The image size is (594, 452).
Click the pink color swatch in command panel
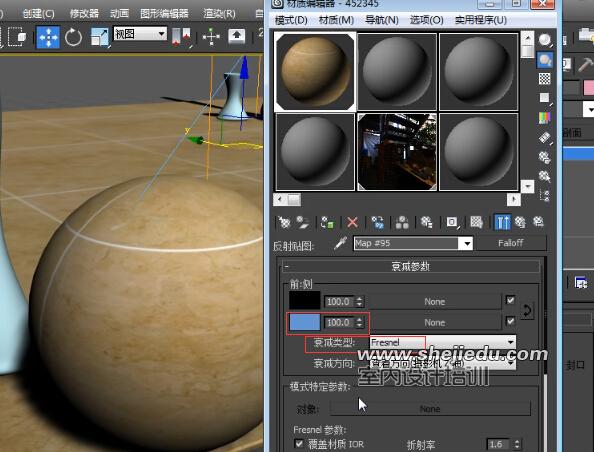[x=589, y=88]
